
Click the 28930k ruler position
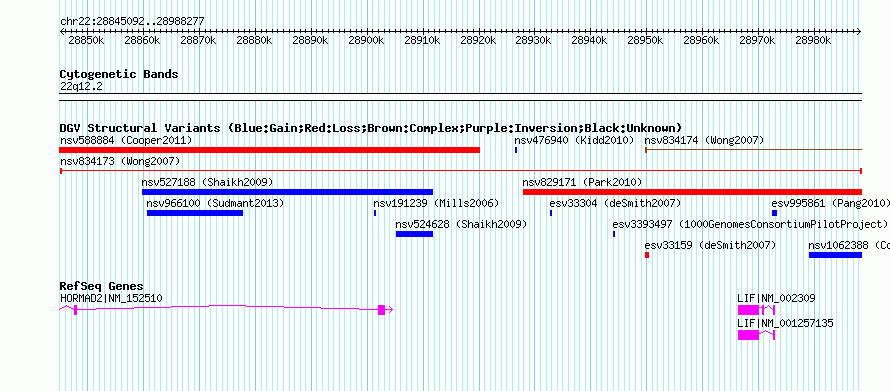coord(534,40)
